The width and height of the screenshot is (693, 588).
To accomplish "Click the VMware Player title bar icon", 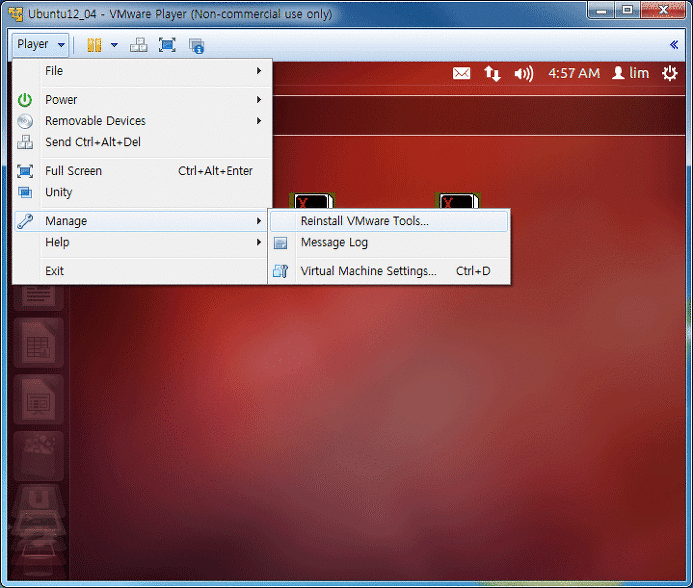I will click(15, 14).
